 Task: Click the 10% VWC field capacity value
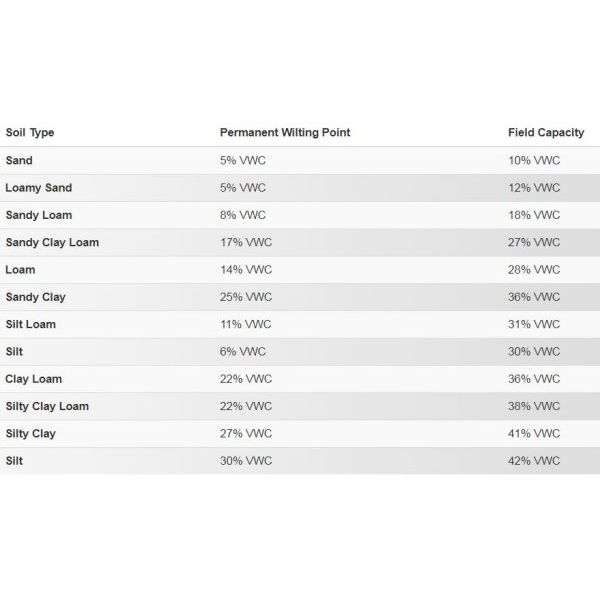[x=534, y=160]
